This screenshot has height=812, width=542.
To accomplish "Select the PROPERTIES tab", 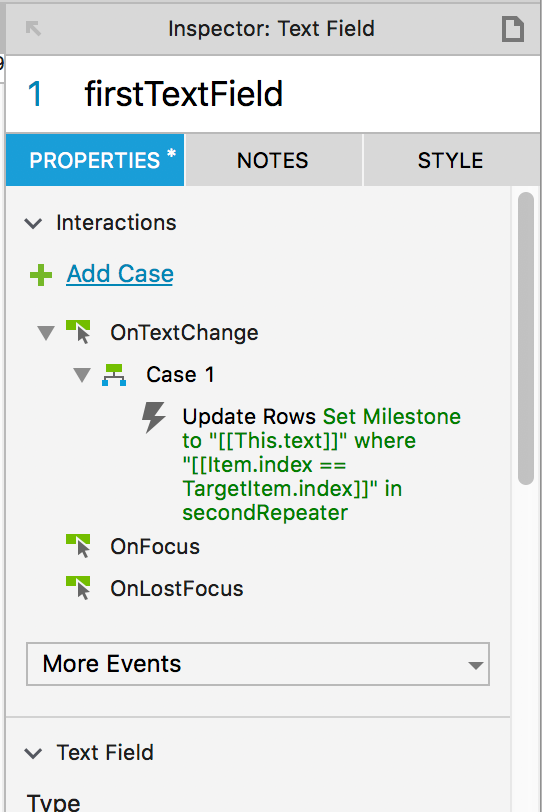I will 95,160.
